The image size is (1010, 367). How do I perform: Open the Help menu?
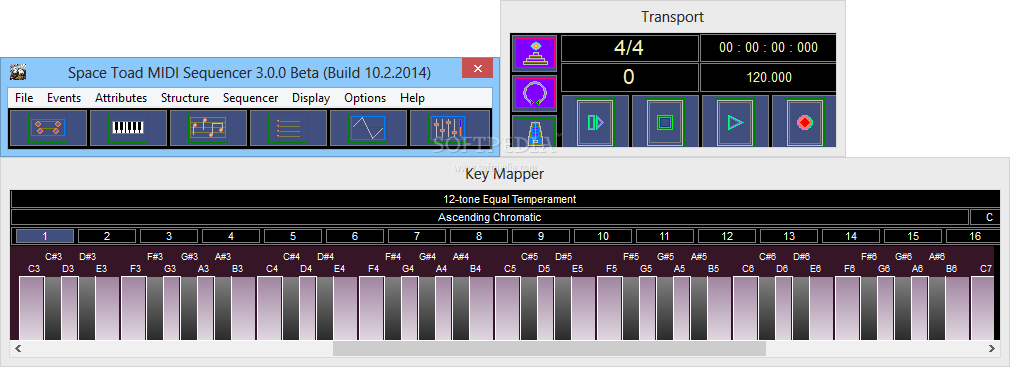point(412,98)
